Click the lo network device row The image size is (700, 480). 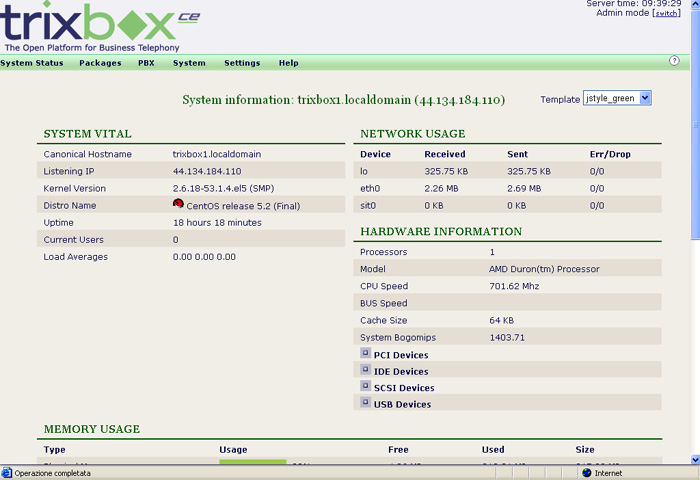507,171
